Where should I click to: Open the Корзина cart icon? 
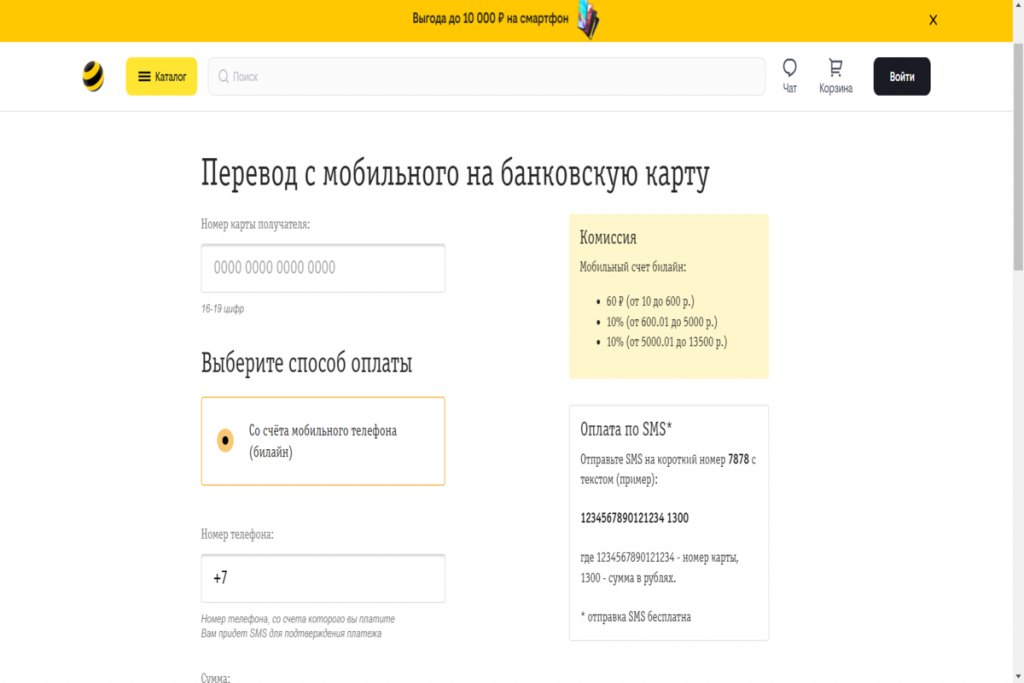click(836, 76)
